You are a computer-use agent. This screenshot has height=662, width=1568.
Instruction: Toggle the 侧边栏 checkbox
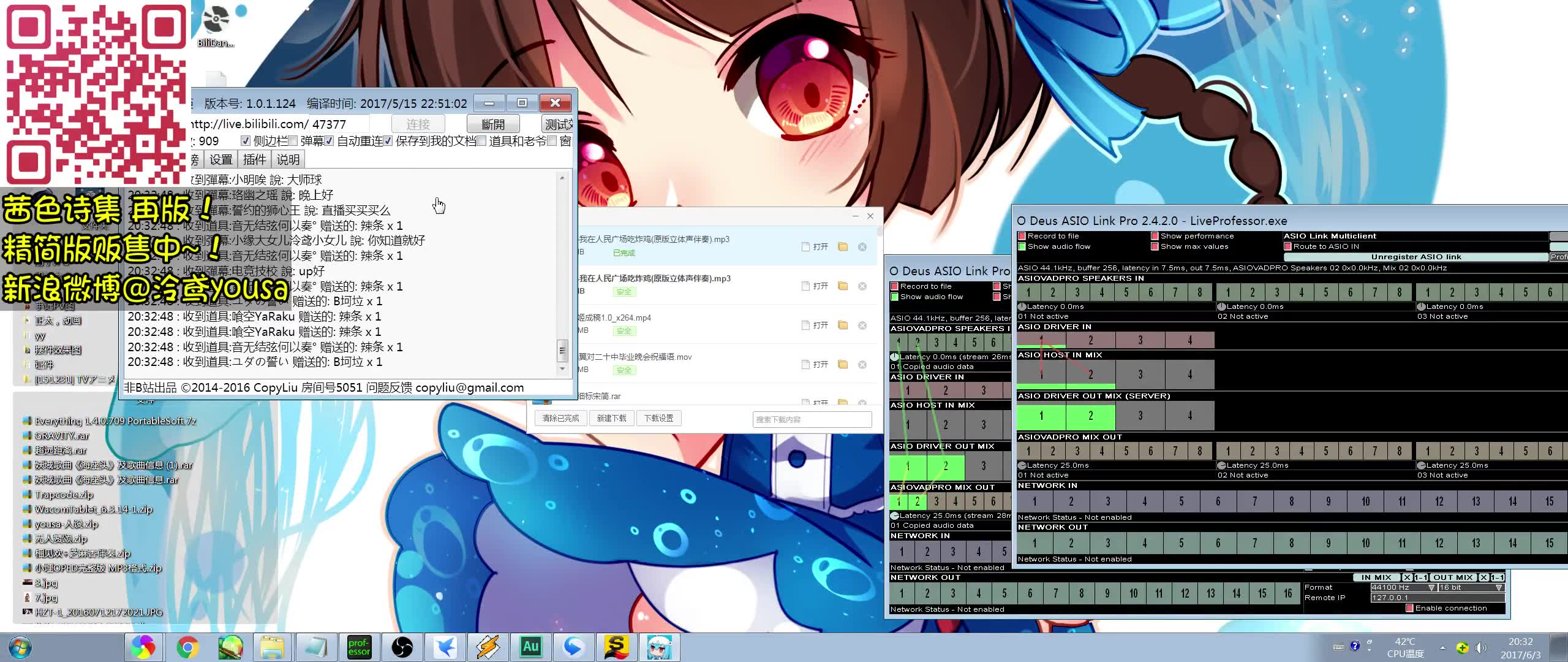pyautogui.click(x=246, y=141)
